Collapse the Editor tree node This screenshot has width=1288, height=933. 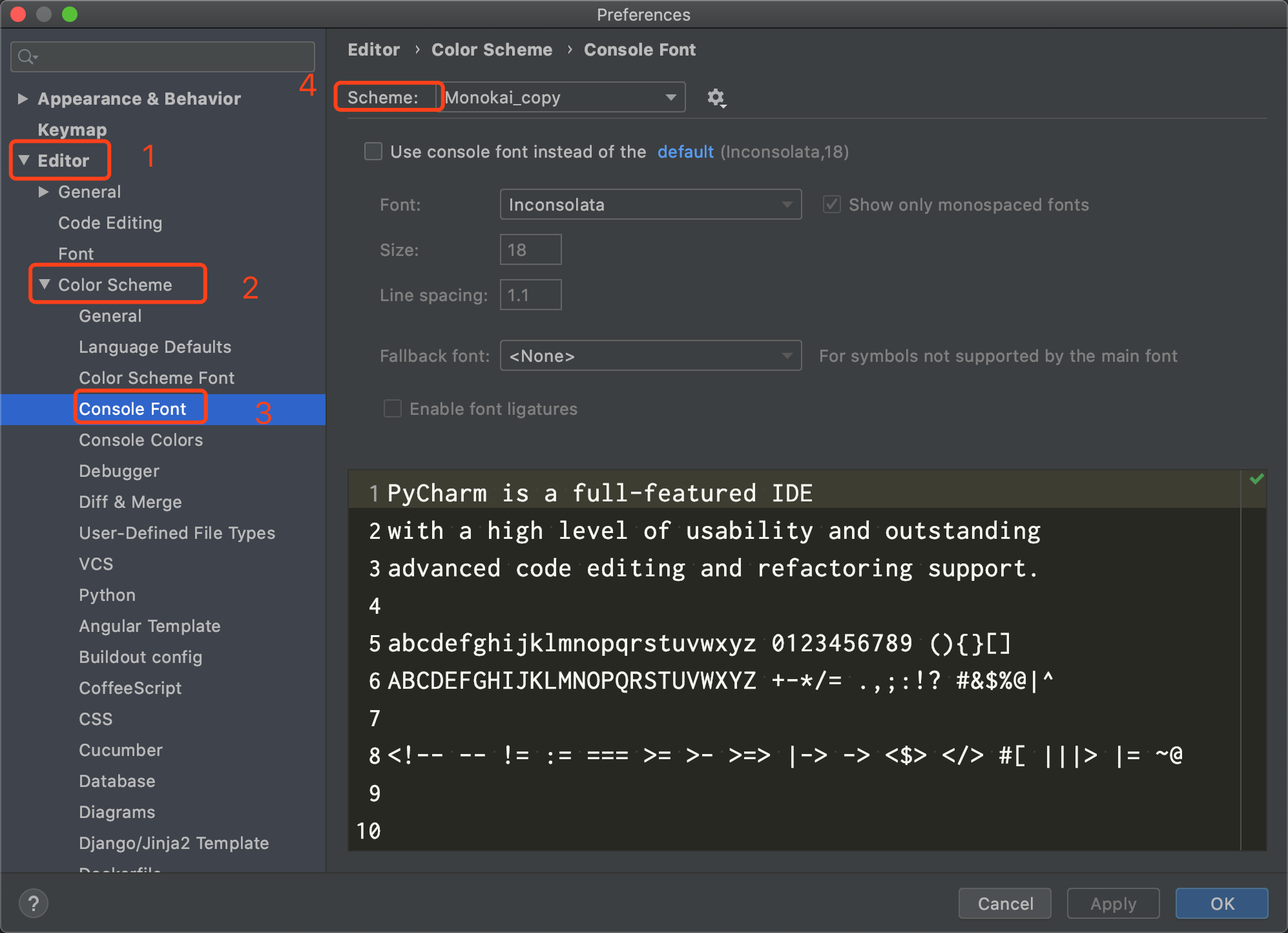24,160
